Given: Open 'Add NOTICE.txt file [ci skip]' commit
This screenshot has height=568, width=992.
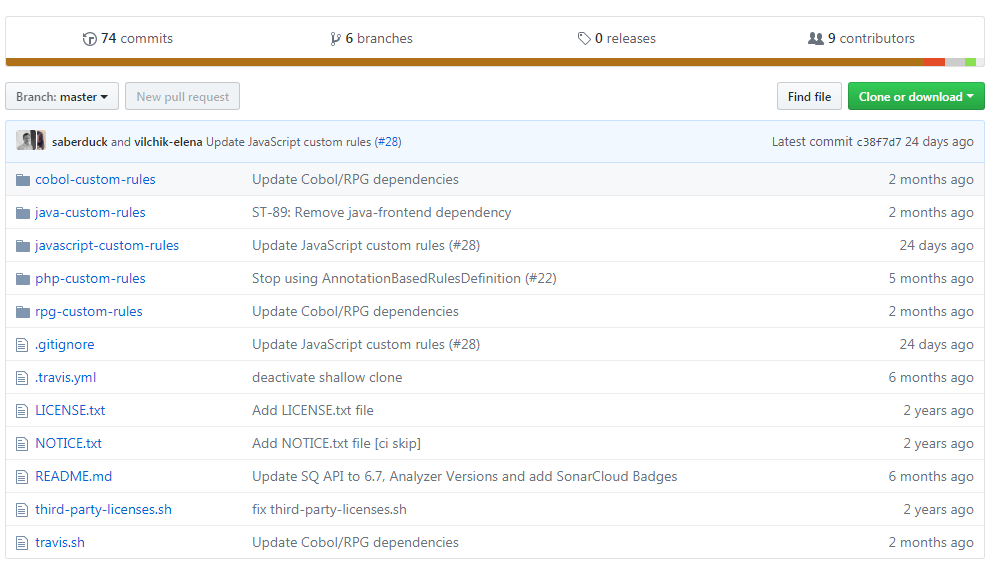Looking at the screenshot, I should point(336,443).
